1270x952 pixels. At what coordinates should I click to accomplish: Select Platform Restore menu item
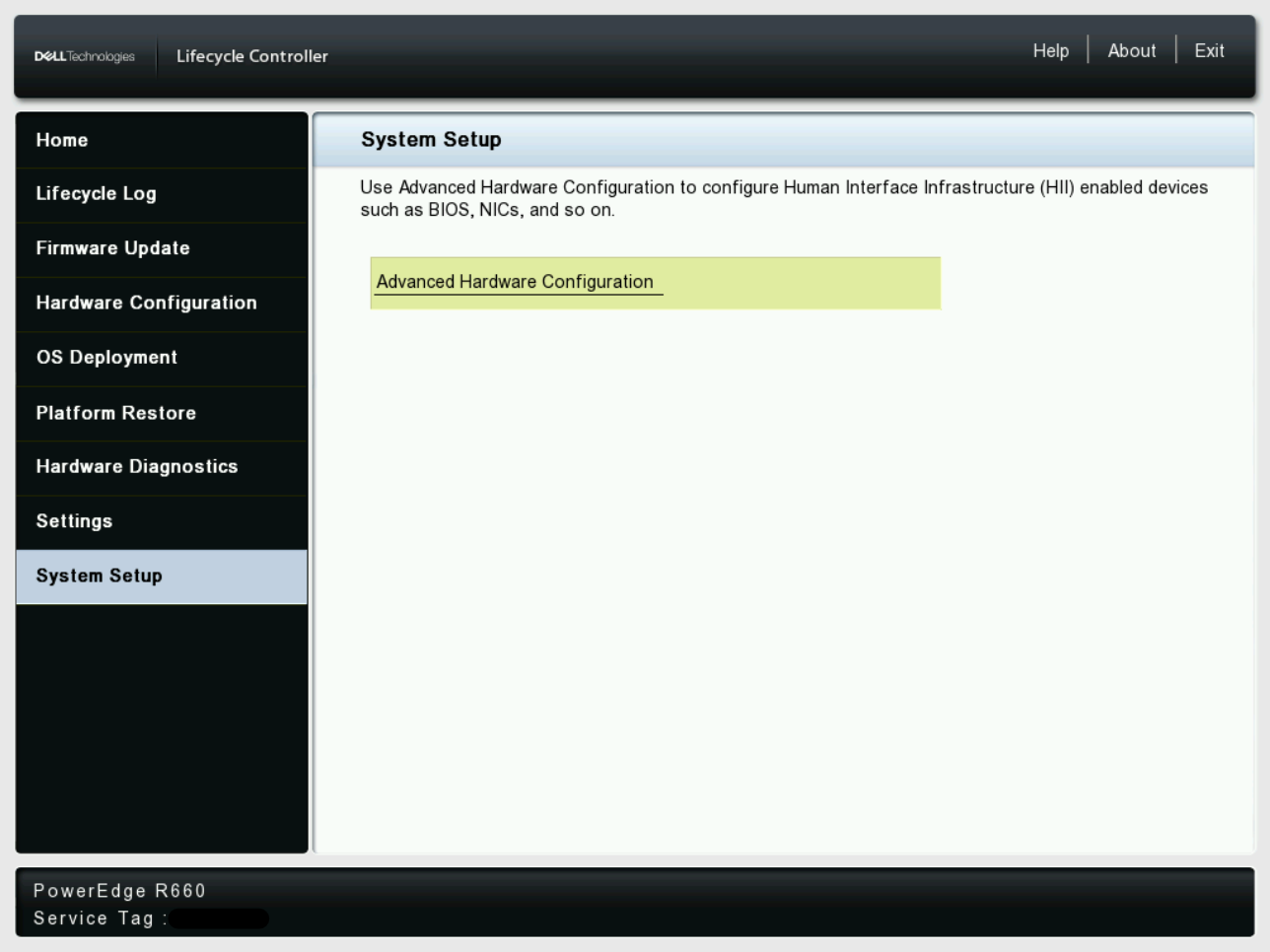(162, 413)
